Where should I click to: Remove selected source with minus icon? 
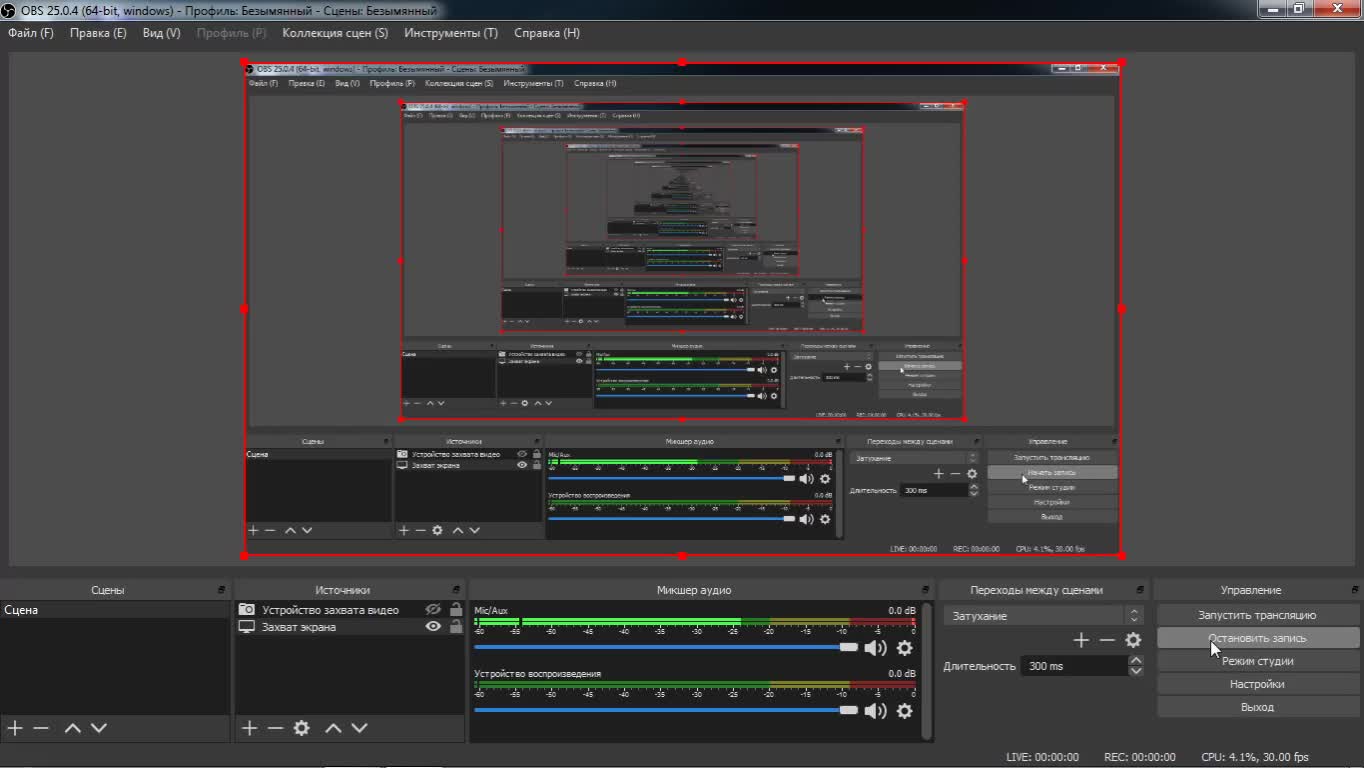click(275, 728)
